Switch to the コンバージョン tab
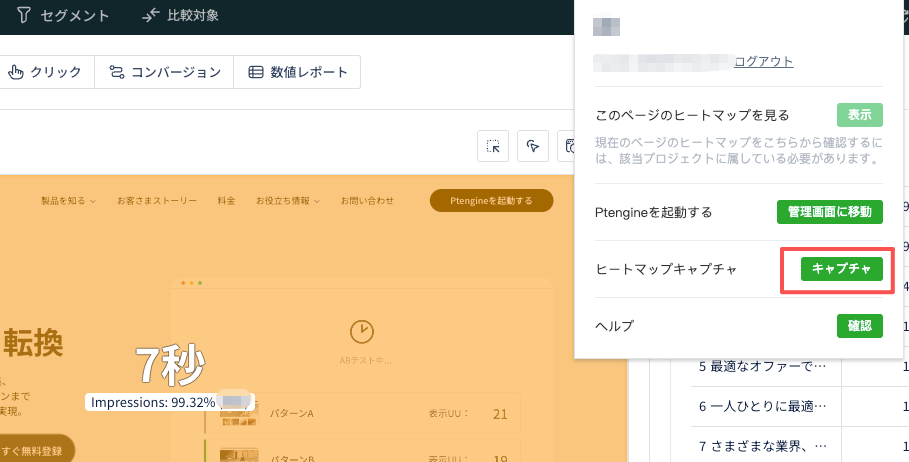Viewport: 909px width, 462px height. pyautogui.click(x=164, y=72)
